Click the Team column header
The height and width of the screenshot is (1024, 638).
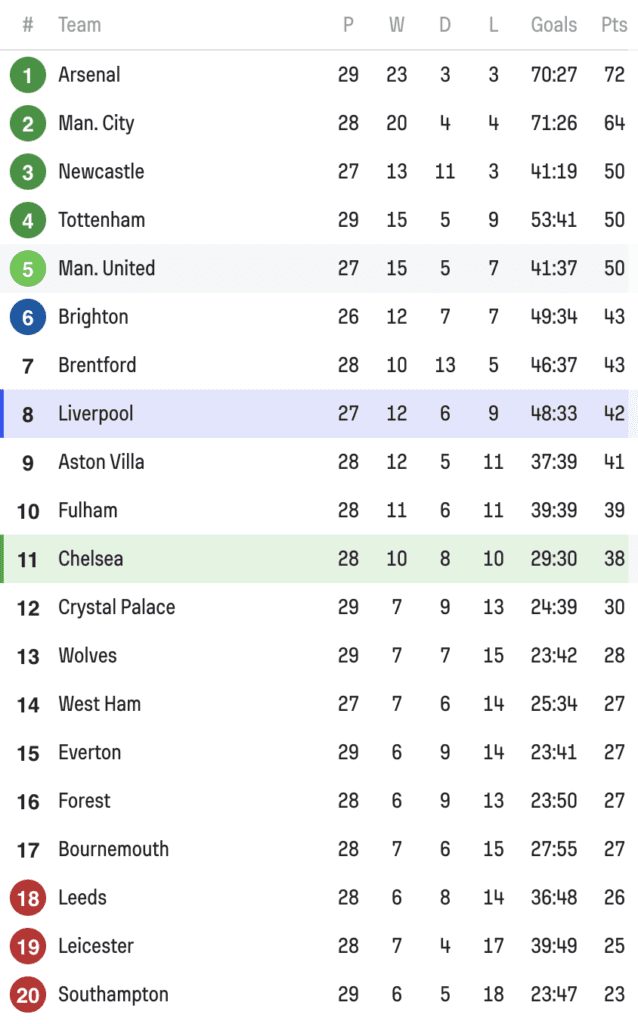point(80,25)
